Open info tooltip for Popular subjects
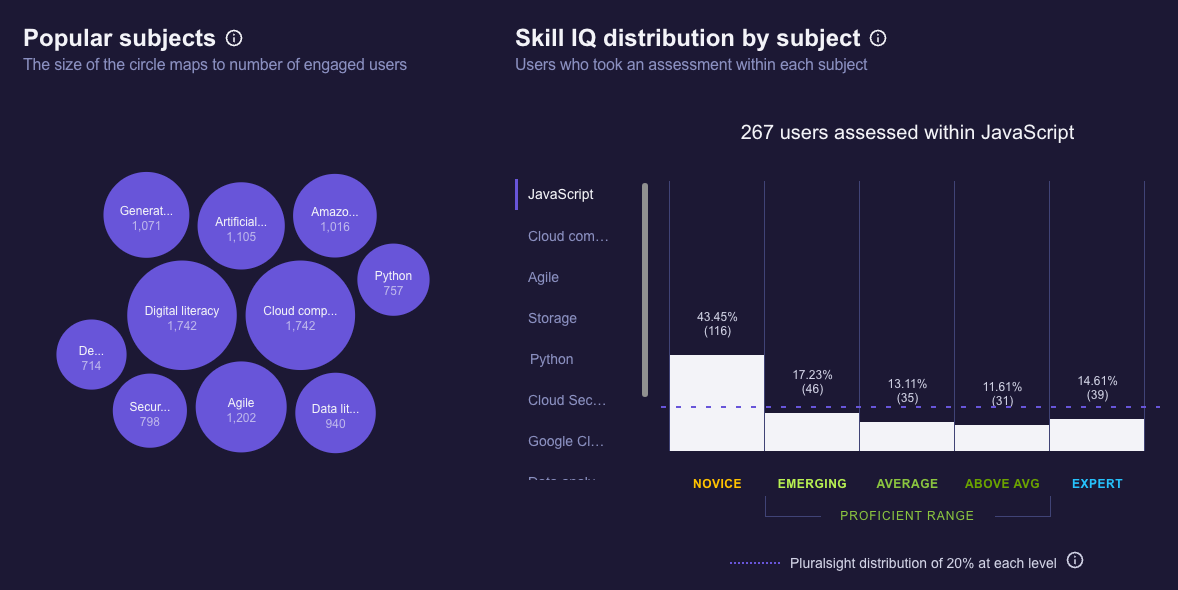Image resolution: width=1178 pixels, height=590 pixels. [x=233, y=37]
